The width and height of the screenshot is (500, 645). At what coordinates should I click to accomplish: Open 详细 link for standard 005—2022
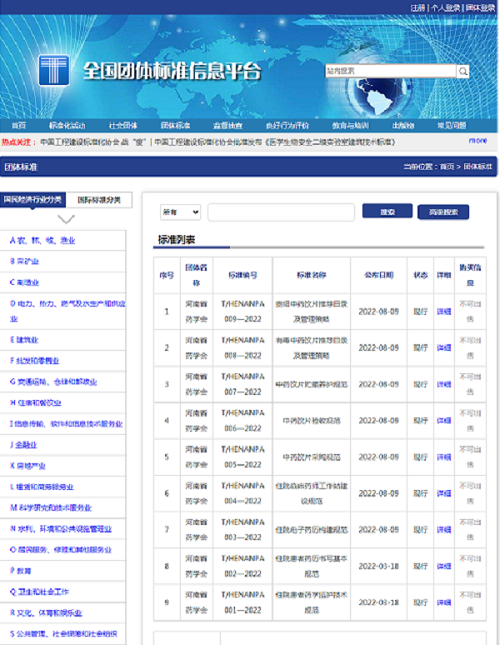pos(444,457)
